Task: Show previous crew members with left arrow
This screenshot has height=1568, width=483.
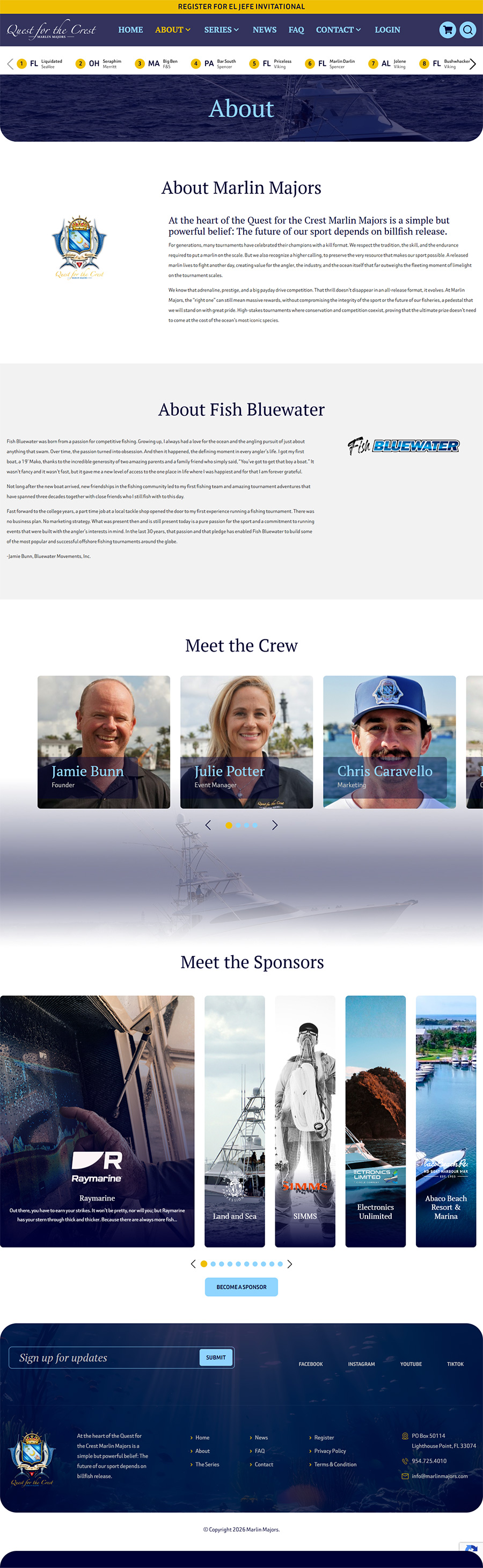Action: (x=208, y=826)
